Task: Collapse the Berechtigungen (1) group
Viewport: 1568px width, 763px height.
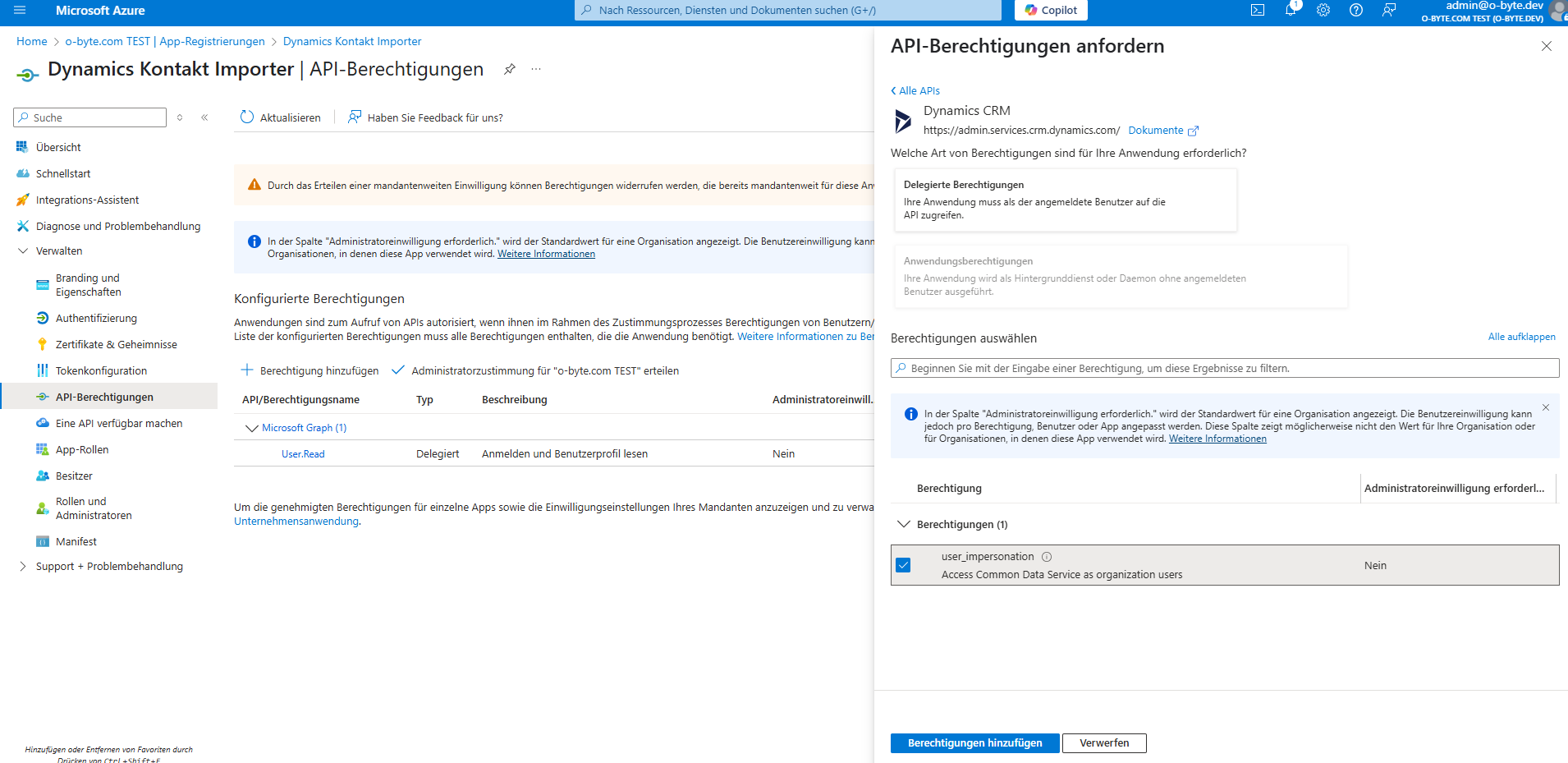Action: 904,524
